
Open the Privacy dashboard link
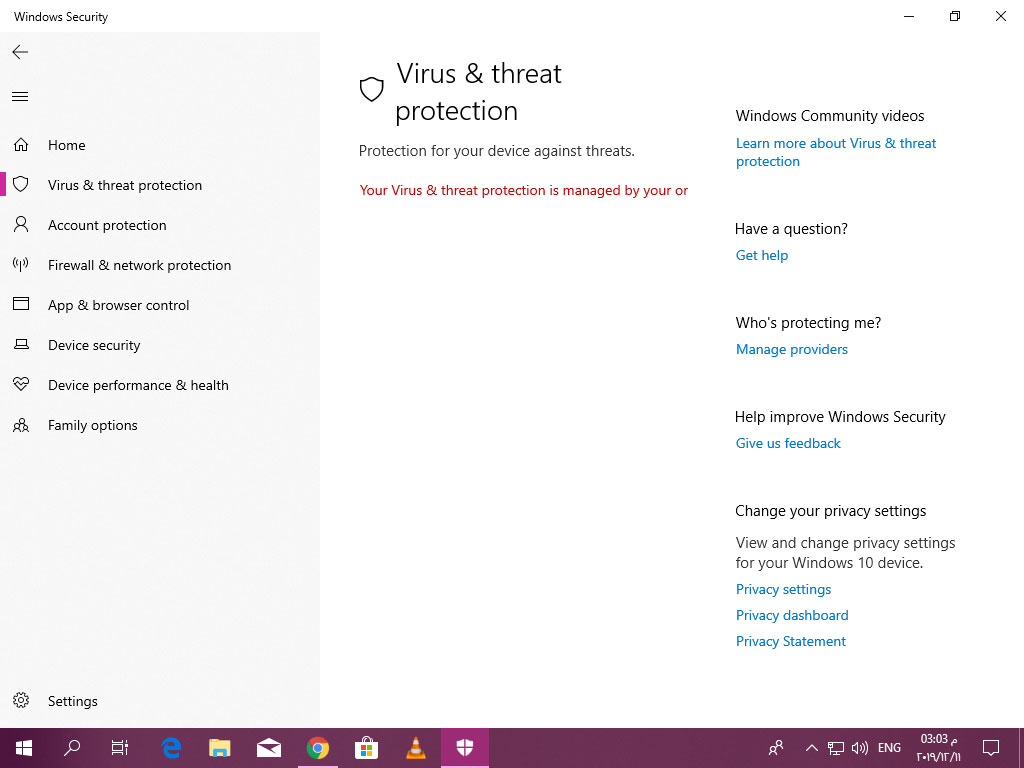[792, 615]
